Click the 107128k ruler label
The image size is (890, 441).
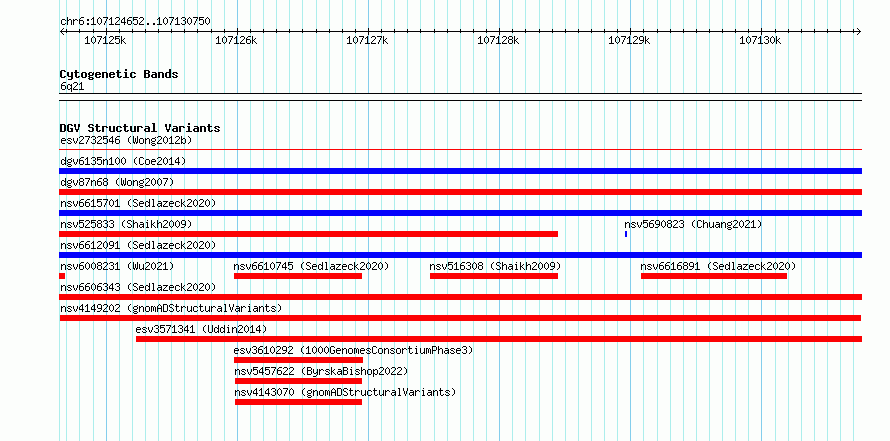498,40
